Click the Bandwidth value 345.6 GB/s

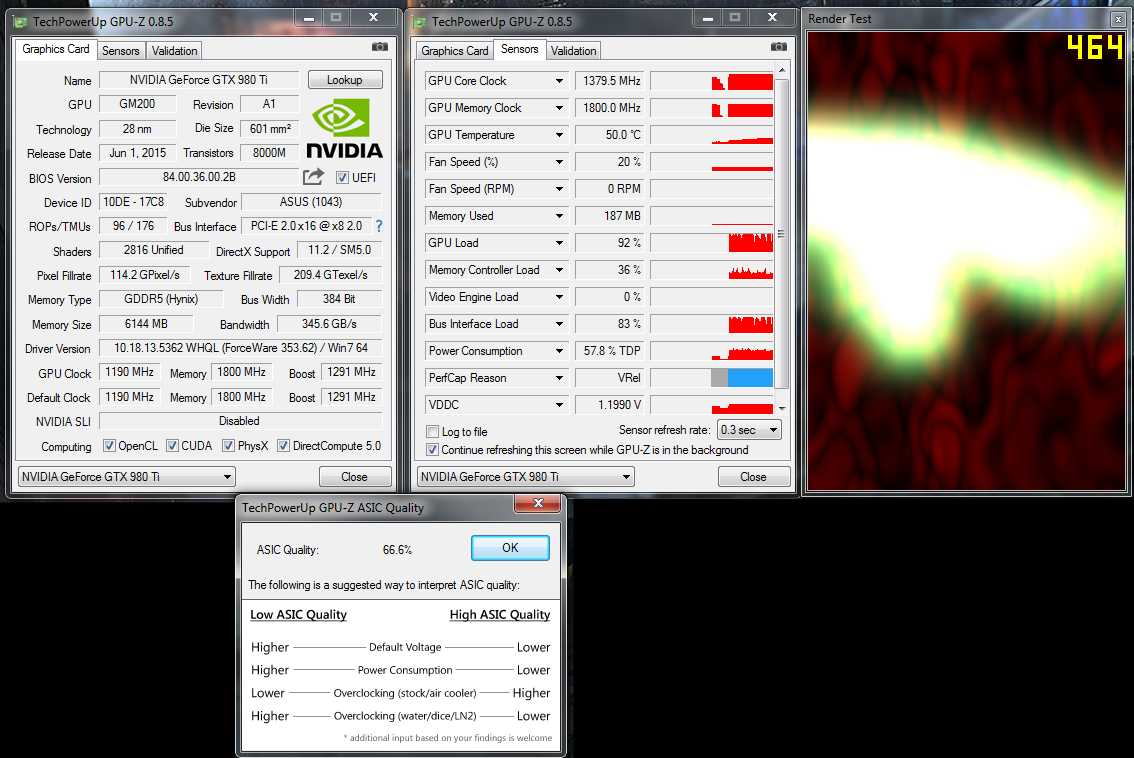[330, 324]
